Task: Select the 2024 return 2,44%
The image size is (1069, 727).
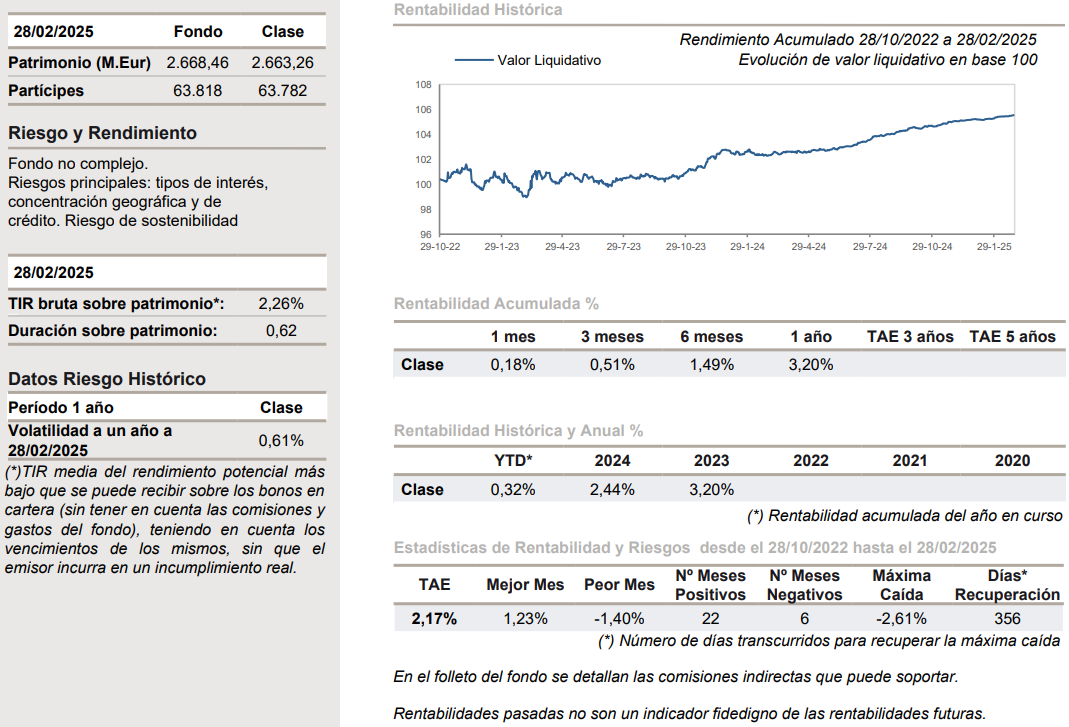Action: 612,490
